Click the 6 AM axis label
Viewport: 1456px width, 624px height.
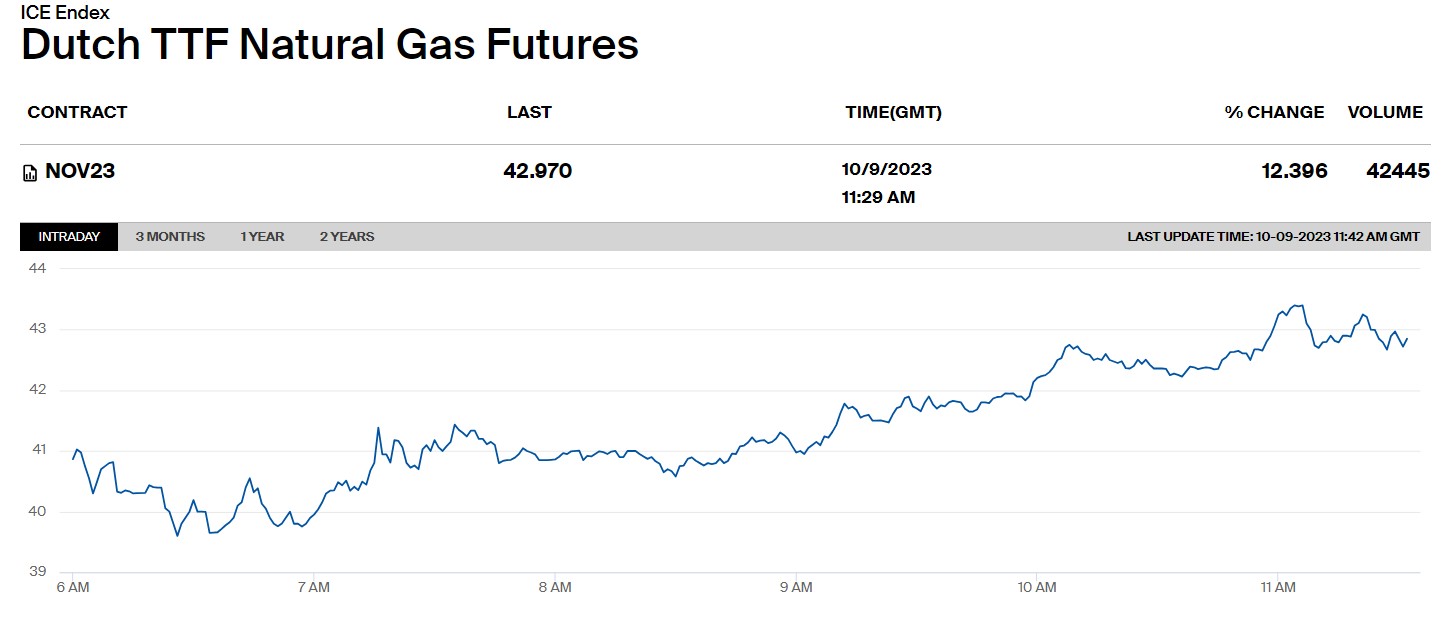[x=73, y=587]
